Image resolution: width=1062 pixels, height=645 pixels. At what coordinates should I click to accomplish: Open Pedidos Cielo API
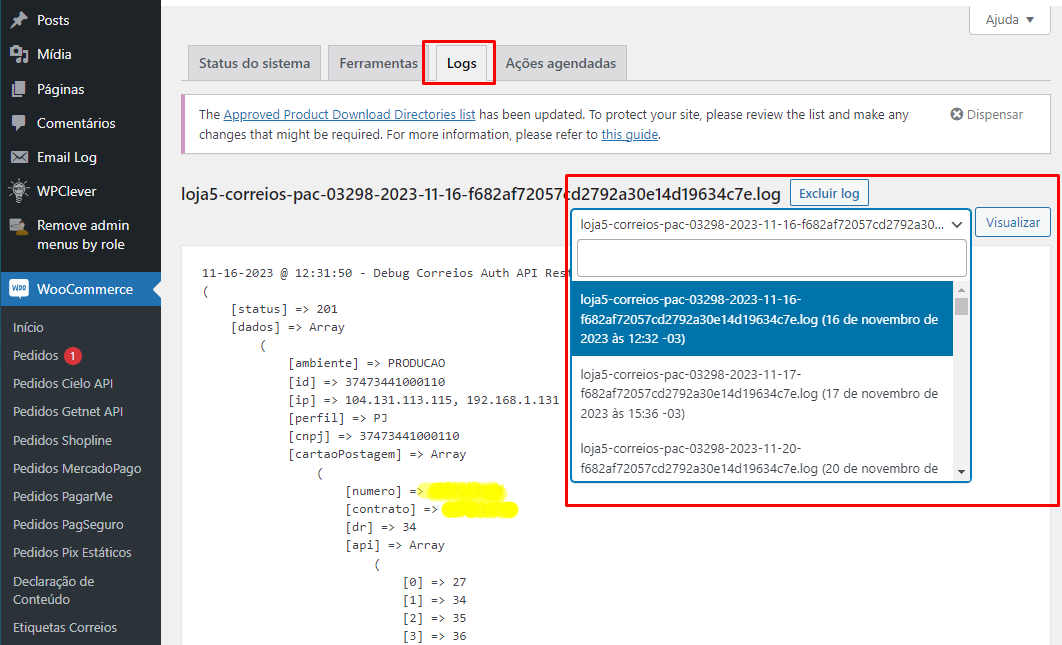(x=63, y=383)
